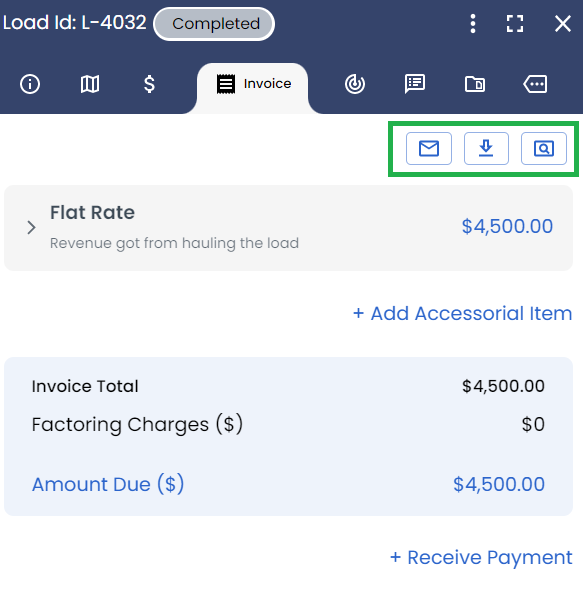Preview the invoice with the magnifier button
583x592 pixels.
coord(544,148)
